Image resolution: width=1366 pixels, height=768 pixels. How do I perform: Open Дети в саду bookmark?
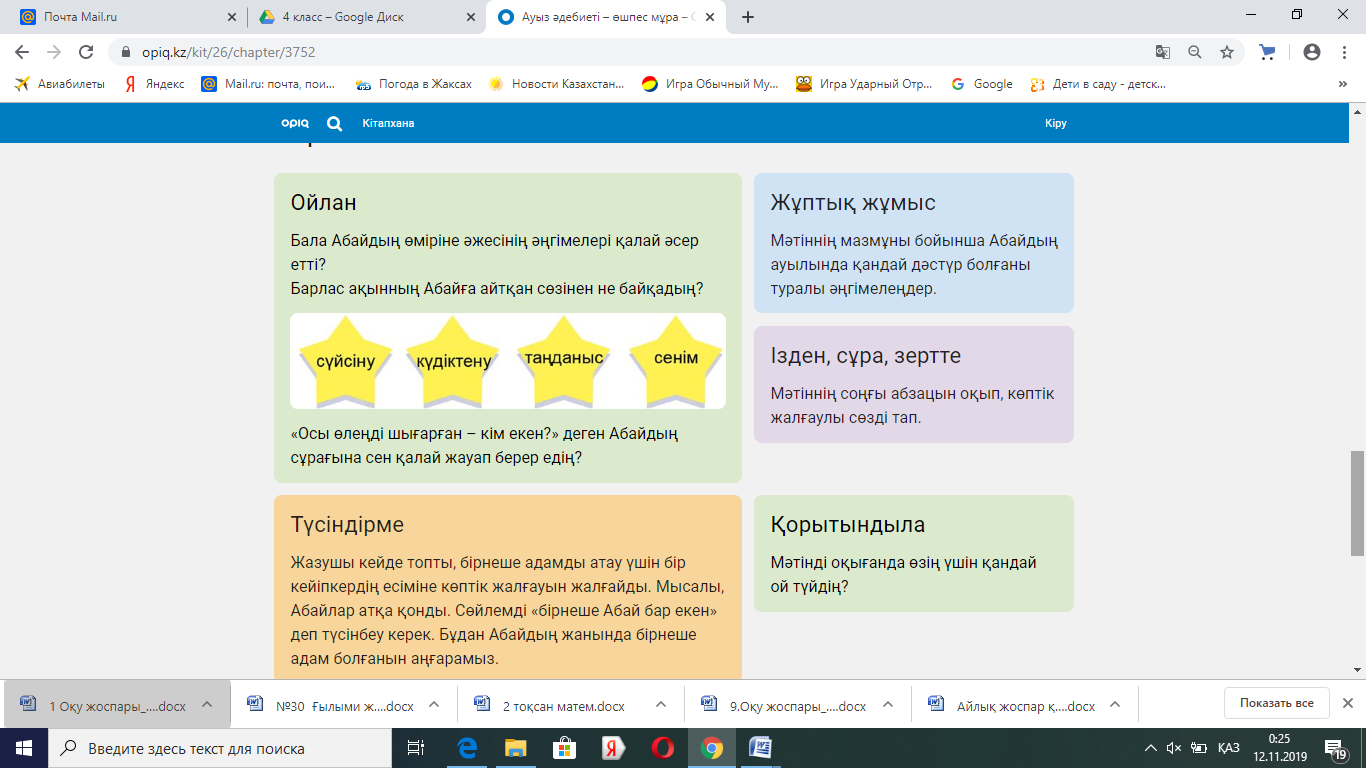point(1098,85)
